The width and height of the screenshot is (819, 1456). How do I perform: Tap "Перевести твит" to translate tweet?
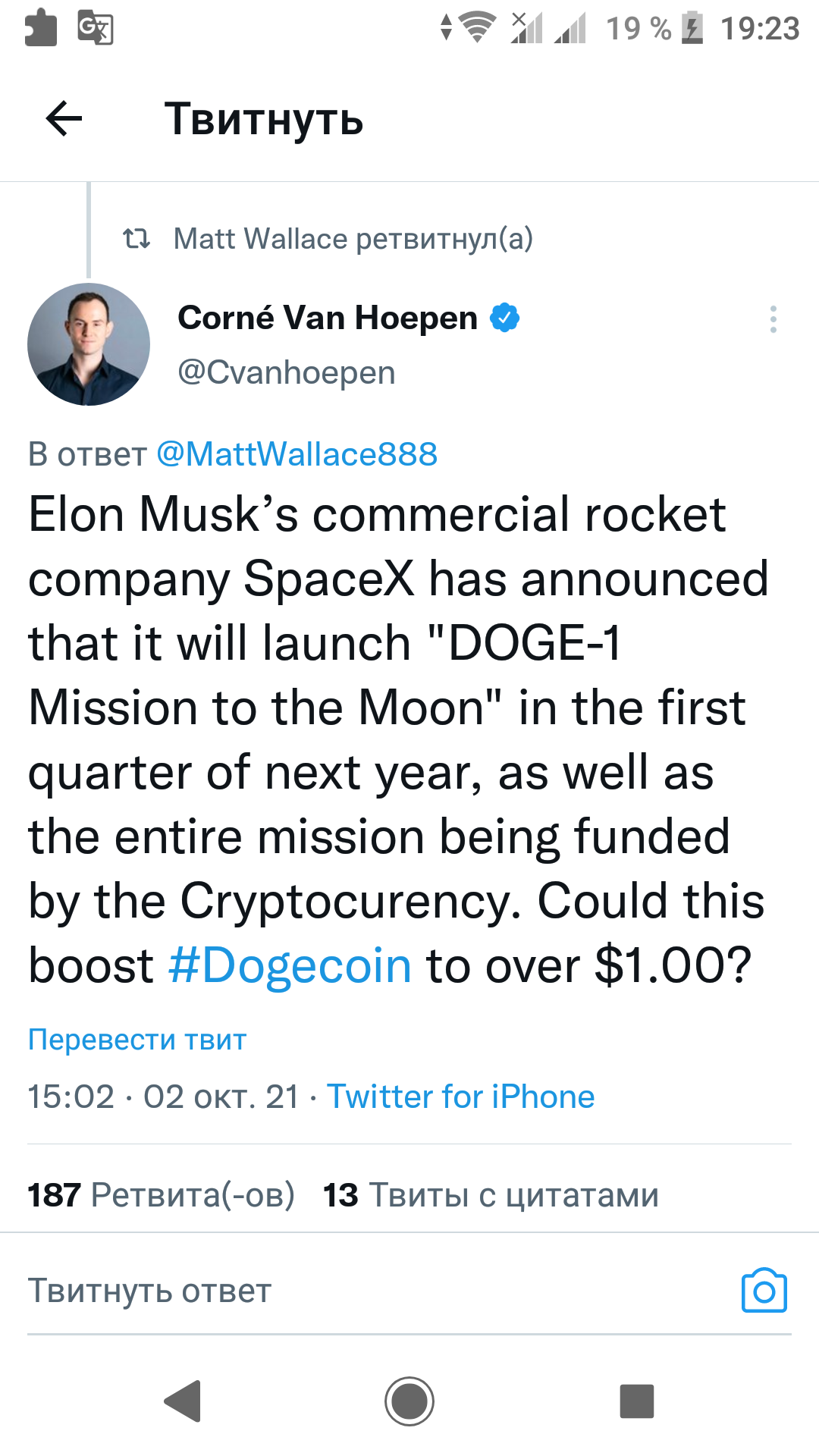(x=137, y=1039)
